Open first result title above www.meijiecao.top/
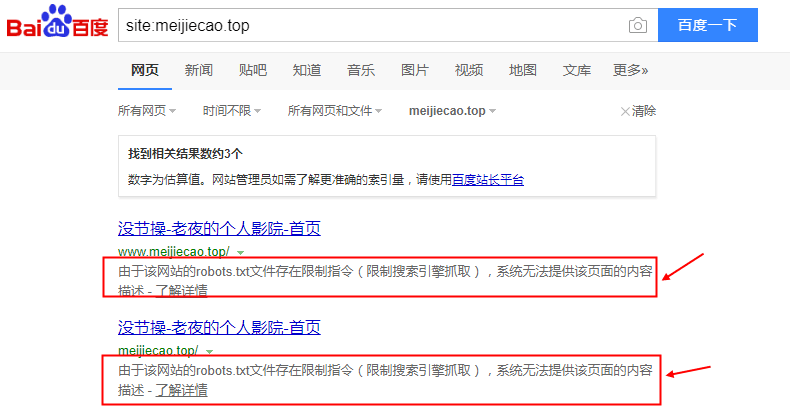 219,229
